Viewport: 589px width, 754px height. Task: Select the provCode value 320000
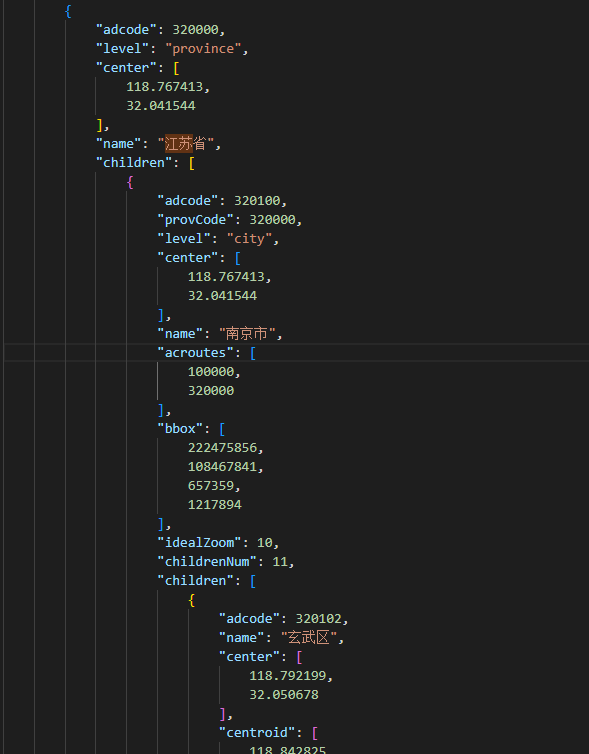coord(272,220)
